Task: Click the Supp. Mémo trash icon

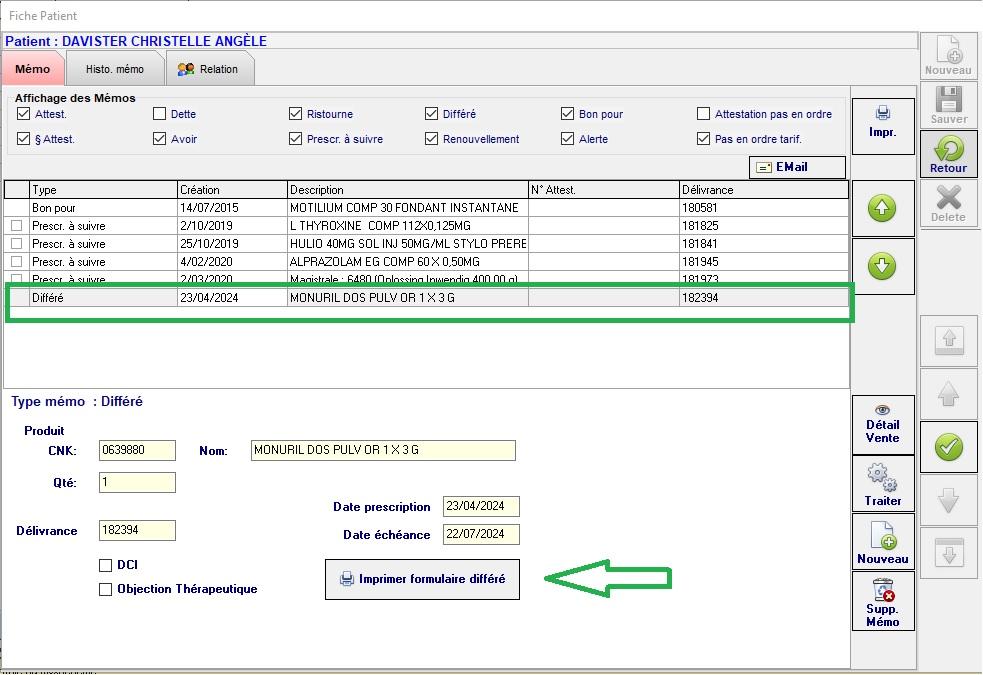Action: (x=882, y=601)
